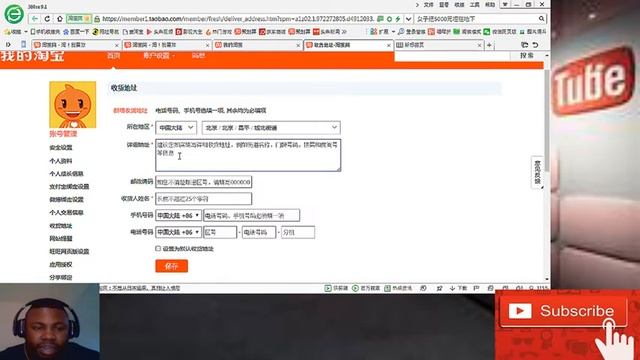640x360 pixels.
Task: Open 个人资料 in left sidebar
Action: click(61, 161)
